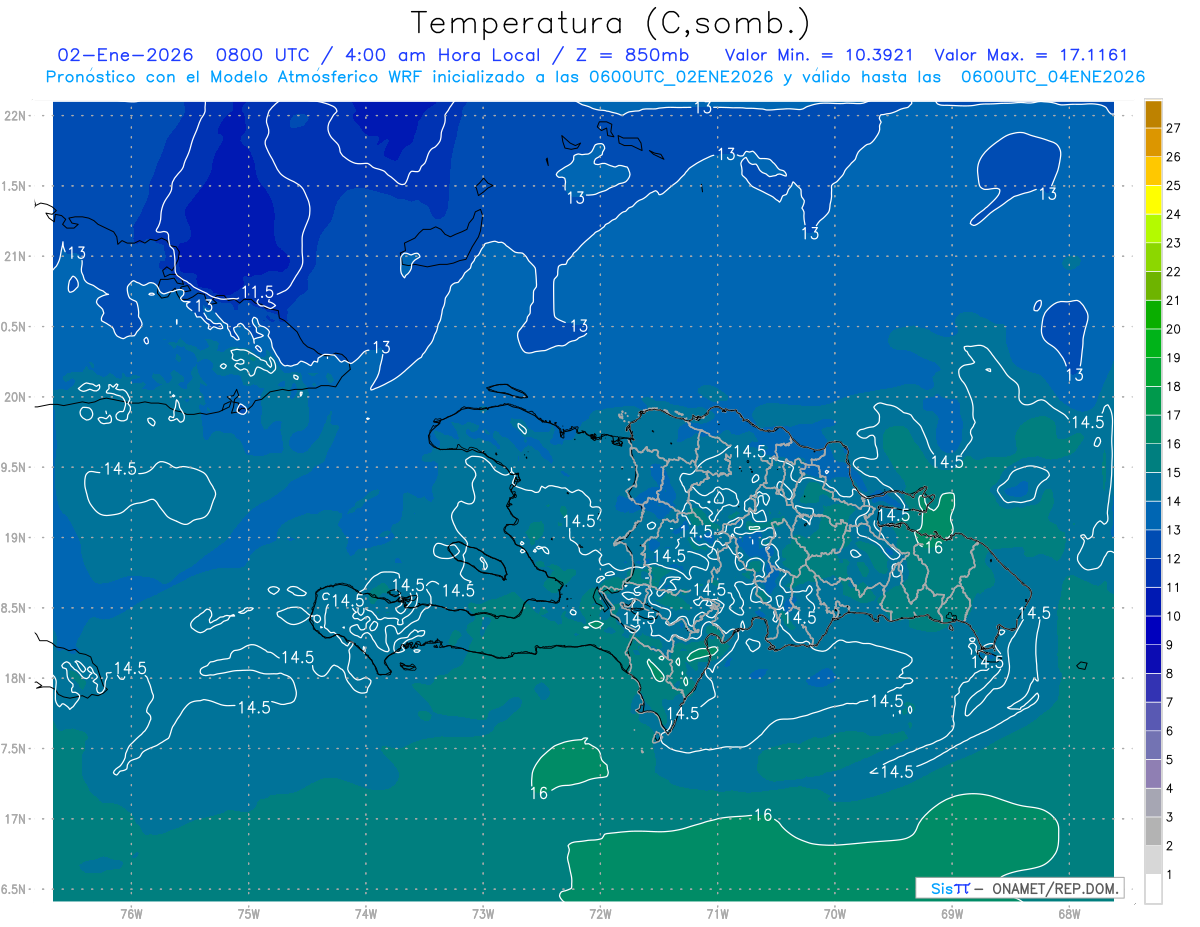Click the 'Valor Max. = 17.1161' value

pos(1031,55)
